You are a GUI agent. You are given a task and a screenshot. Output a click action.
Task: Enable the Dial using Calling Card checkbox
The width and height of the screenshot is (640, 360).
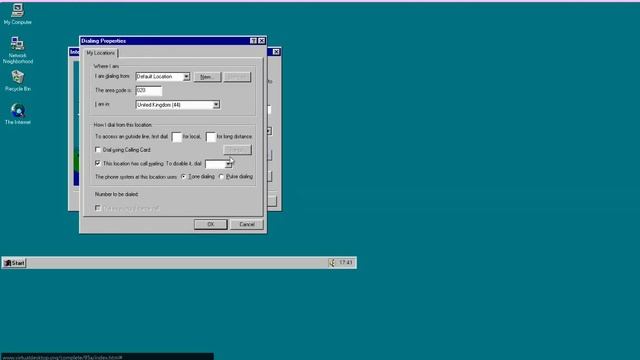pyautogui.click(x=98, y=150)
